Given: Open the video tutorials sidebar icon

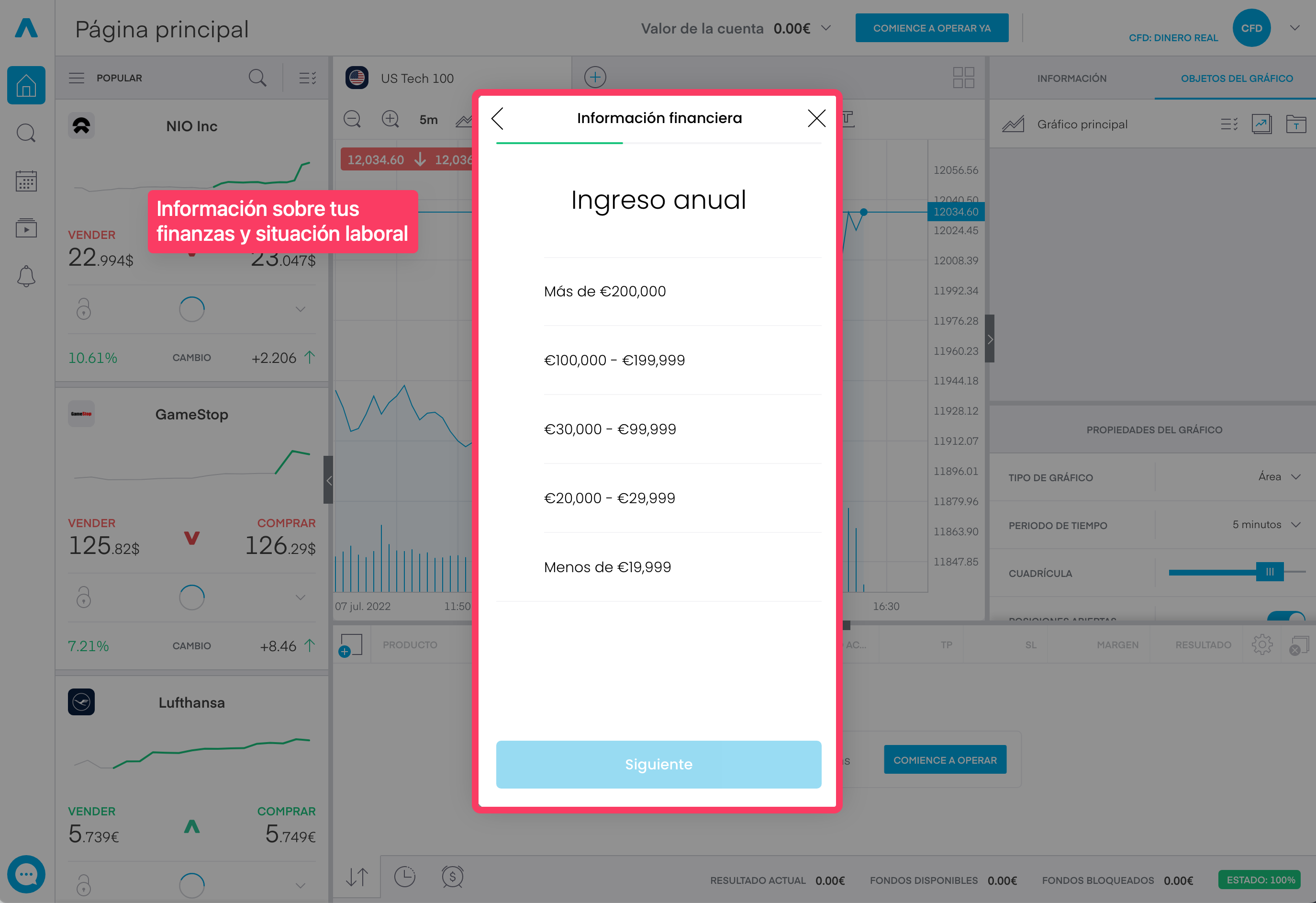Looking at the screenshot, I should point(26,228).
